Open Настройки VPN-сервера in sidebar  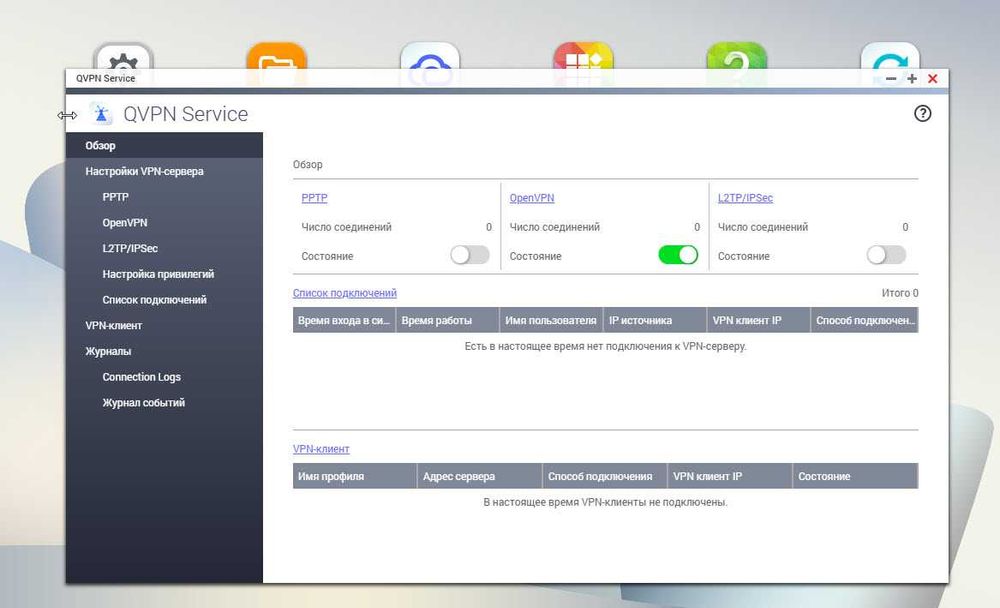coord(164,171)
